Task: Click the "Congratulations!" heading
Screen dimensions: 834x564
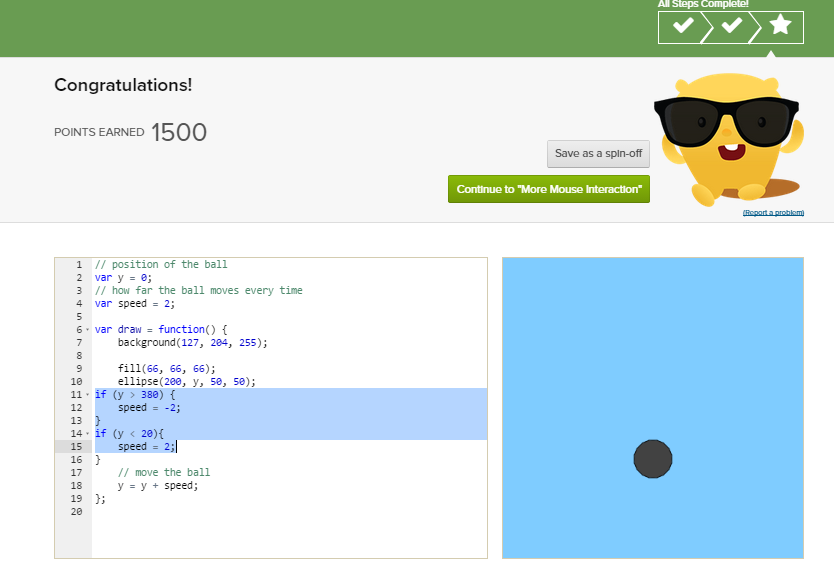Action: click(x=123, y=85)
